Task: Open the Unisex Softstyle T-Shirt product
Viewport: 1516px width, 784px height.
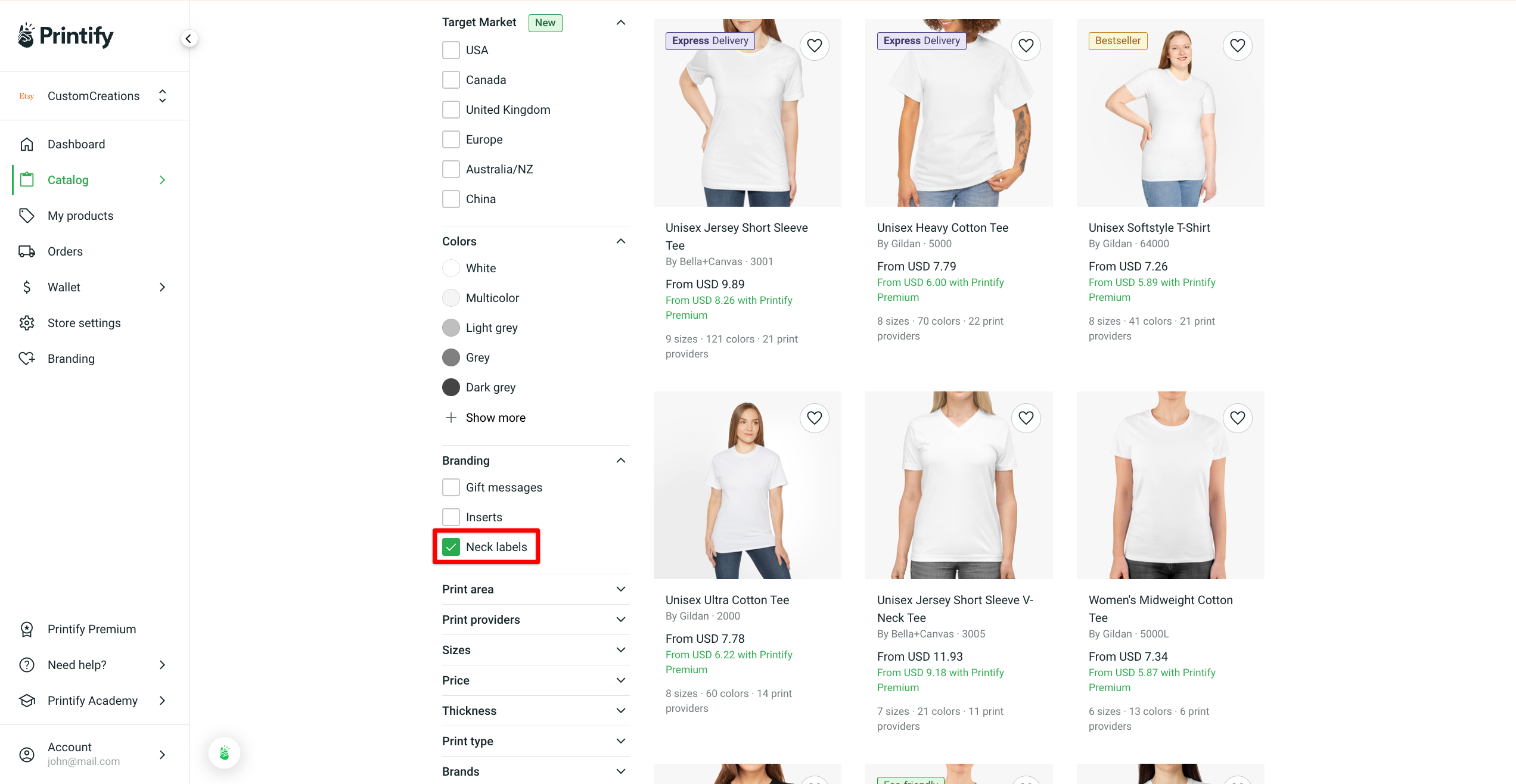Action: tap(1149, 227)
